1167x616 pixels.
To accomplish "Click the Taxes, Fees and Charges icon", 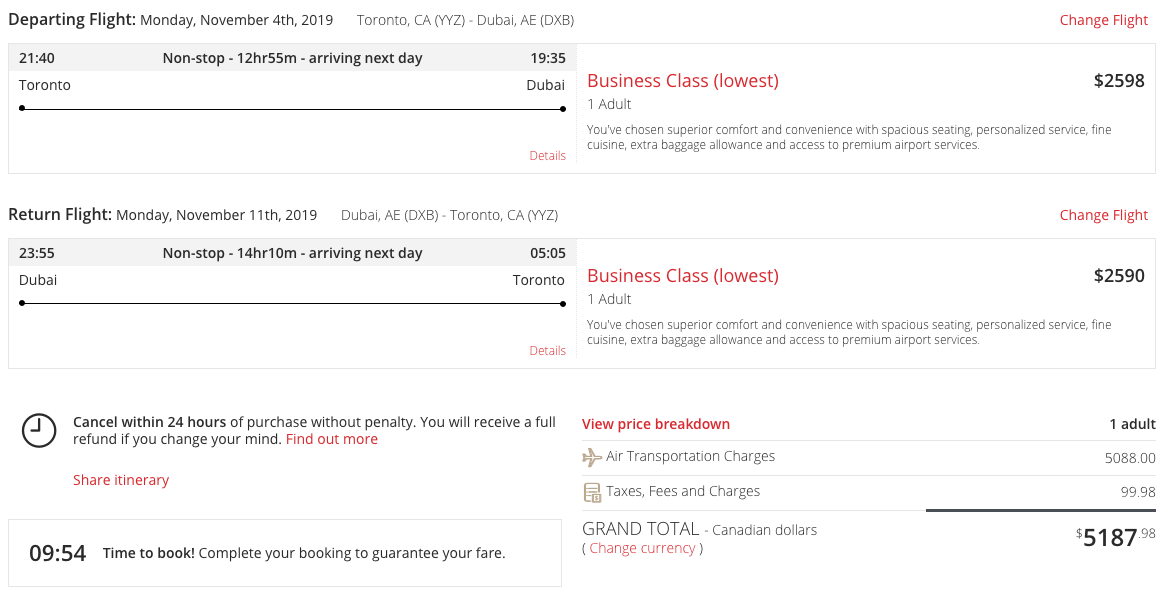I will pos(592,492).
